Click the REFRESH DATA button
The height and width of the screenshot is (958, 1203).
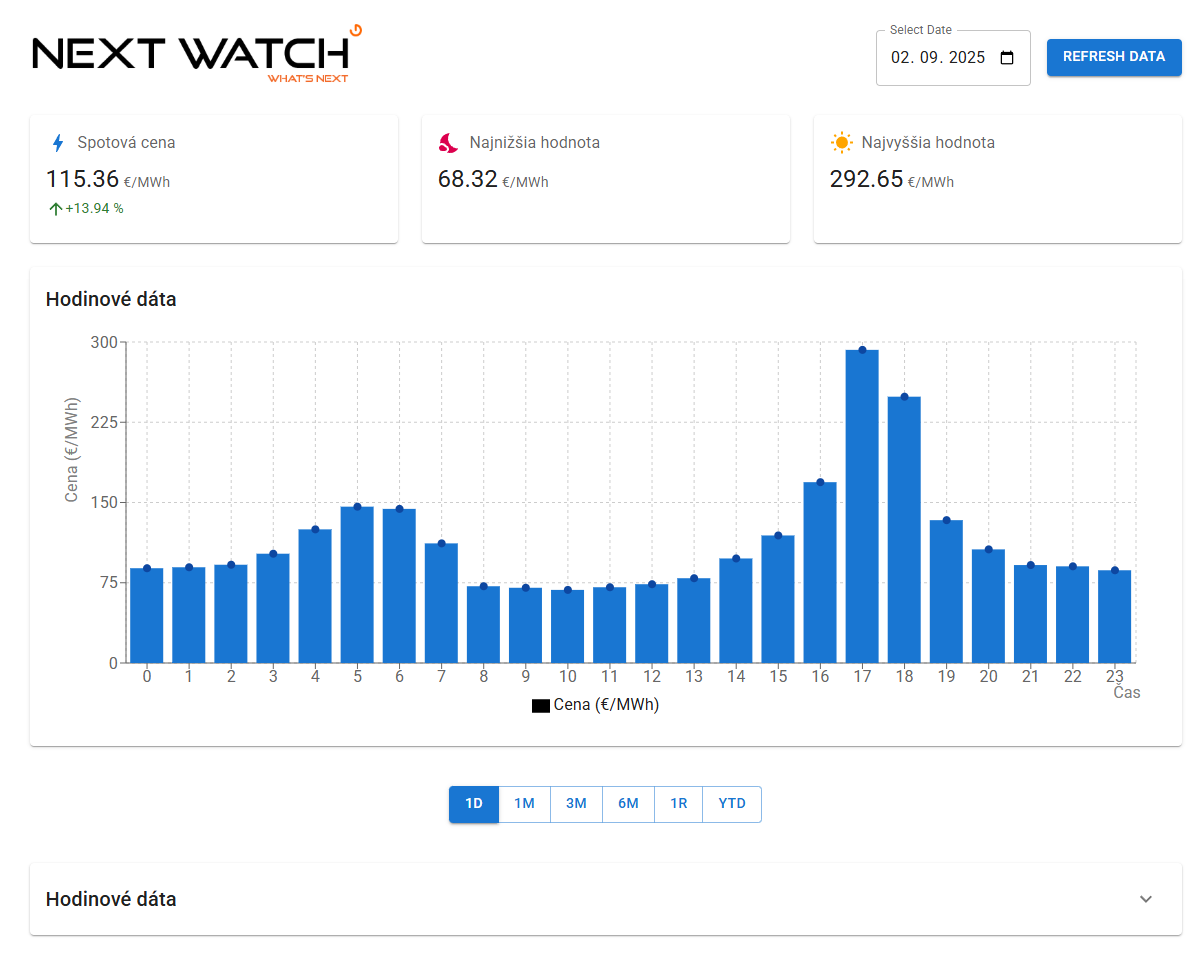[x=1113, y=57]
